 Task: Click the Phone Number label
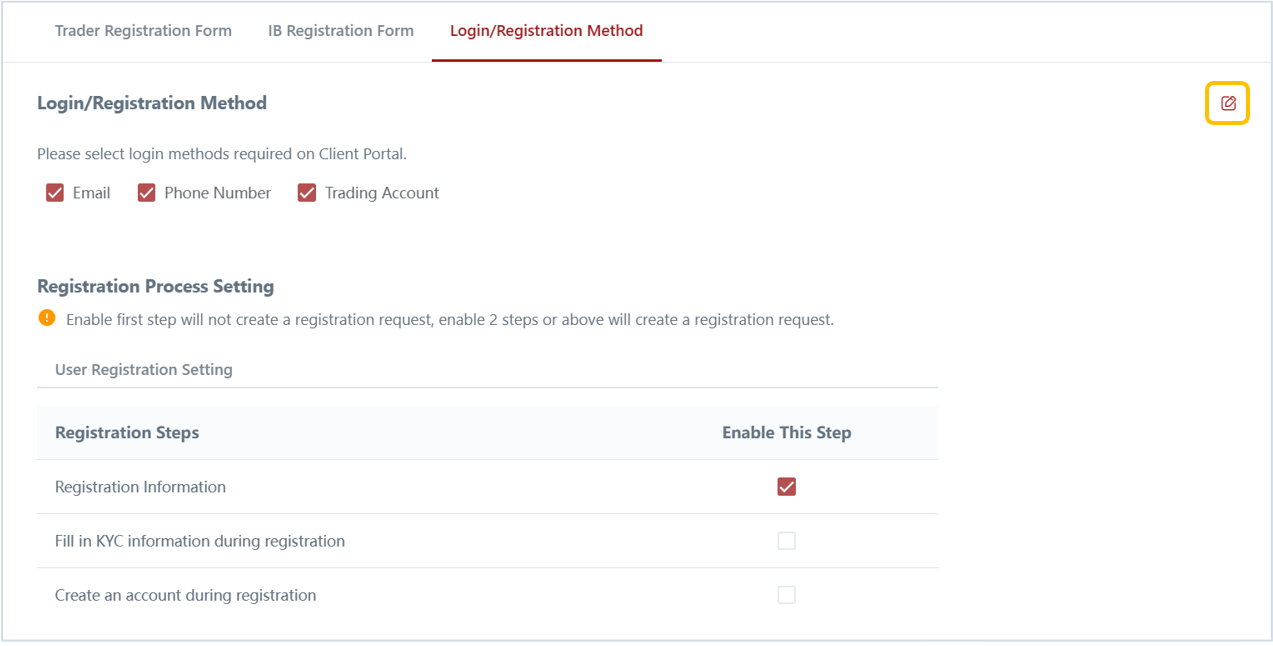(x=218, y=193)
